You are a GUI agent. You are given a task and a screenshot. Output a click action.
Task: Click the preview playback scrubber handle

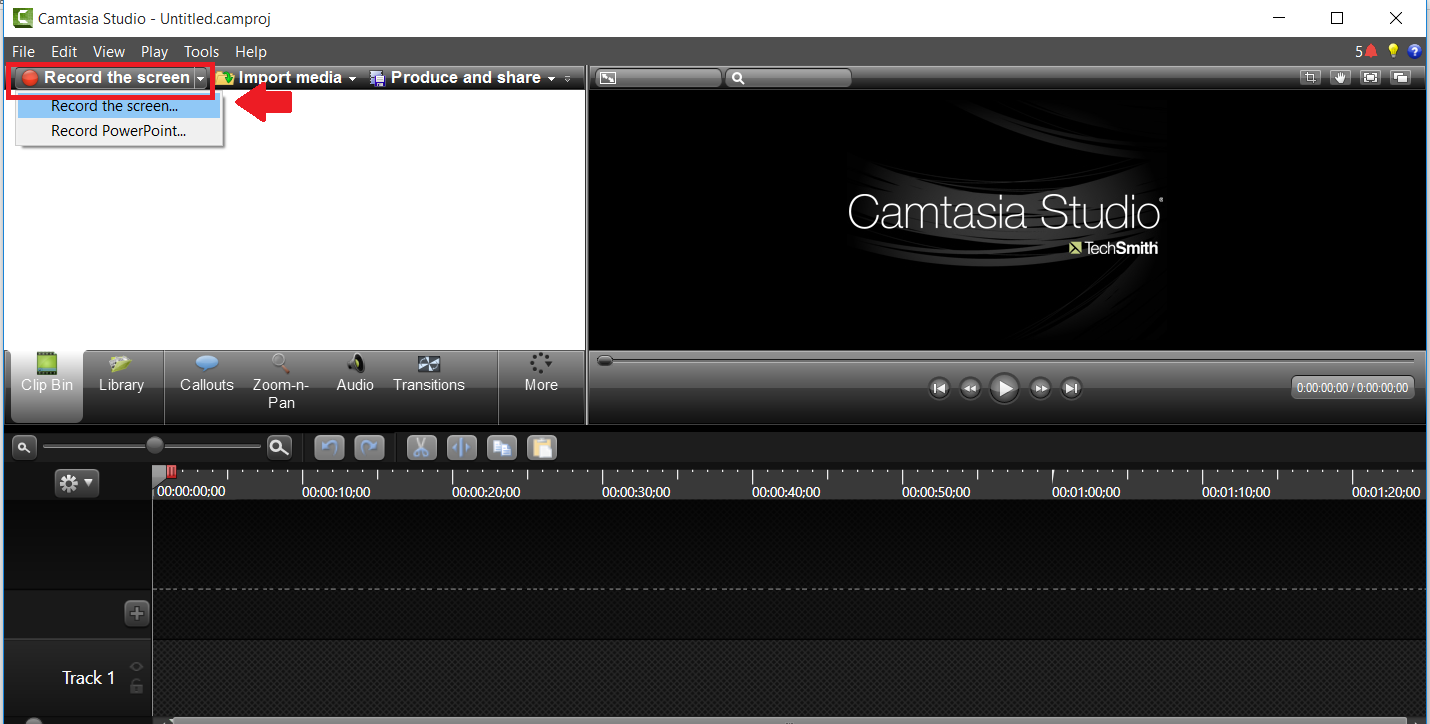pyautogui.click(x=605, y=361)
